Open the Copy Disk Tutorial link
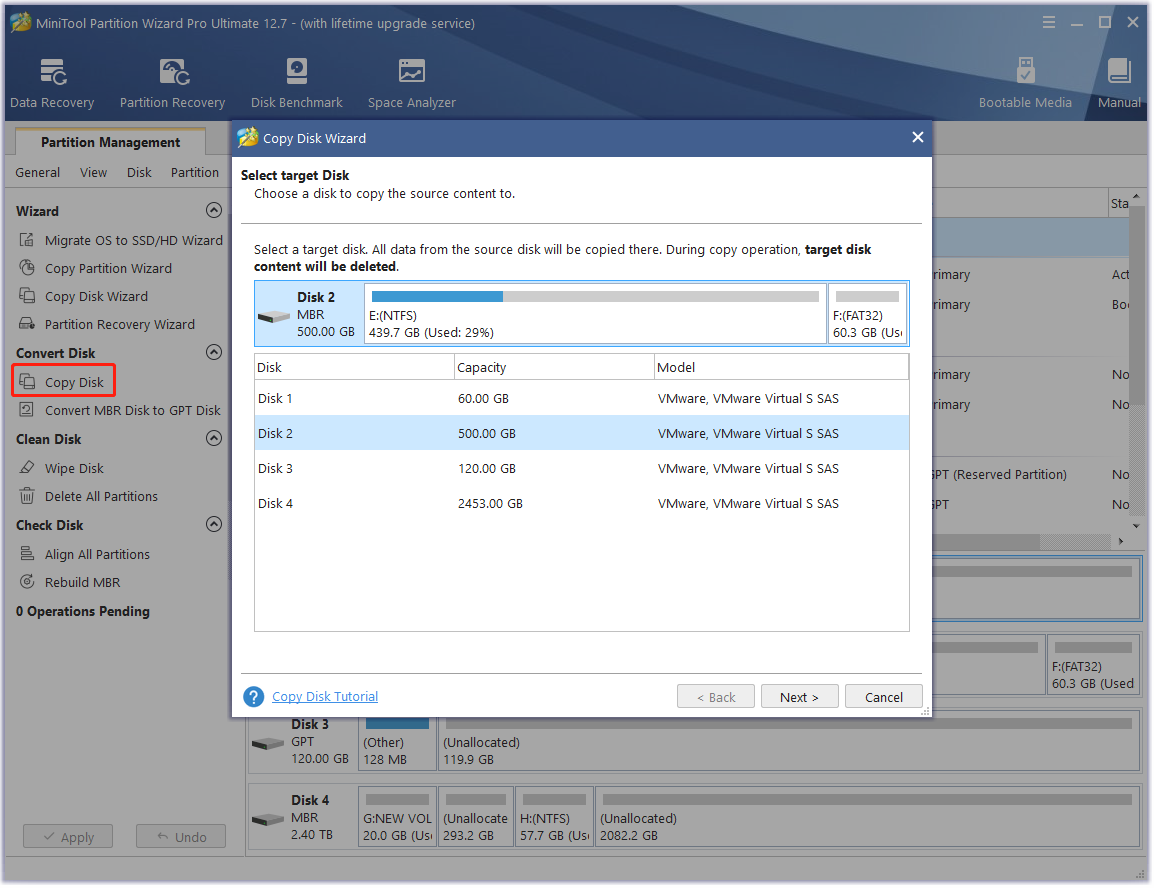The width and height of the screenshot is (1154, 888). coord(325,696)
